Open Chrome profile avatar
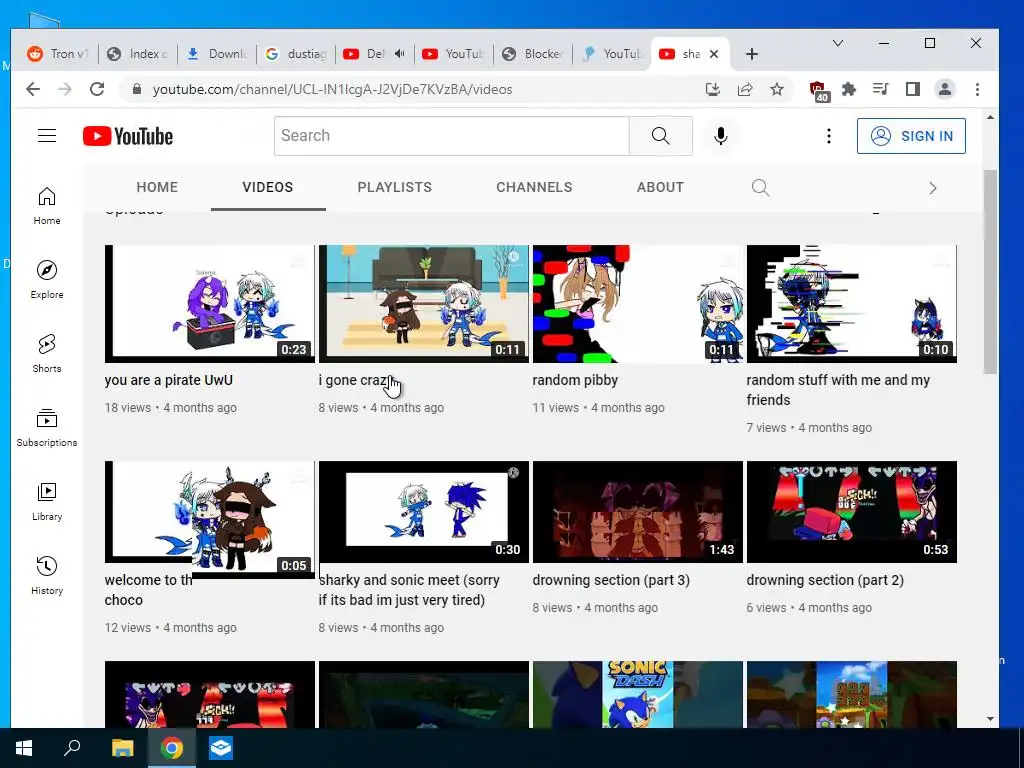1024x768 pixels. [944, 89]
